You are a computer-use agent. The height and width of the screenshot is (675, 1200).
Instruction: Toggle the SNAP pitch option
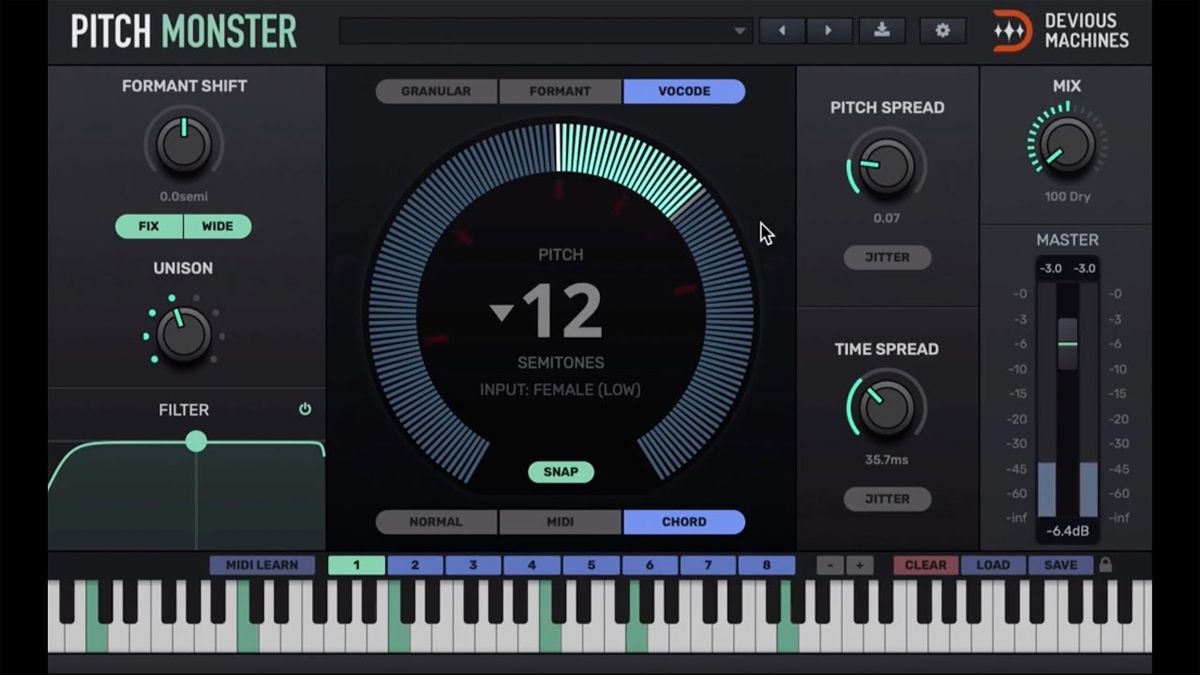[560, 471]
